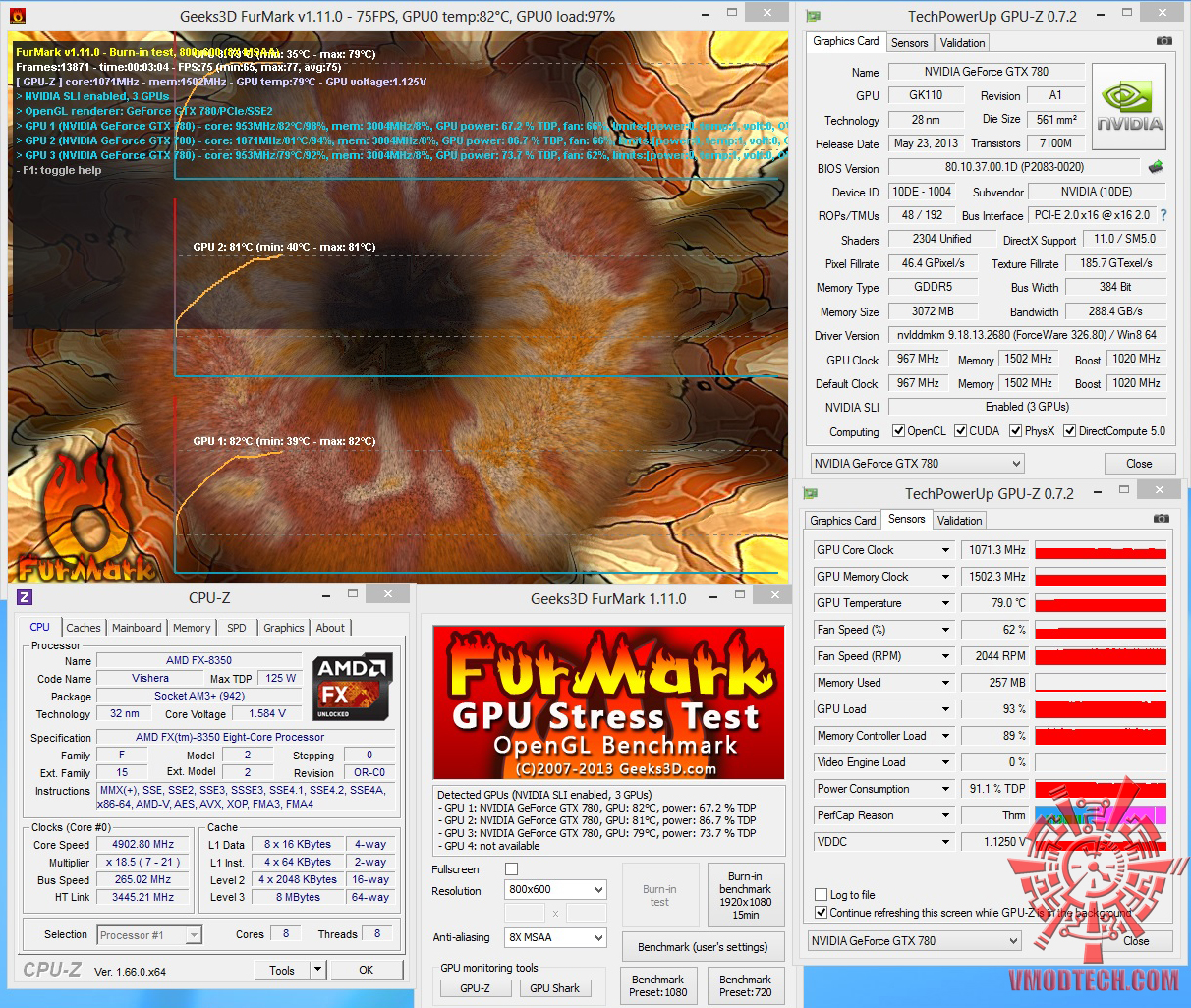Screen dimensions: 1191x1008
Task: Open the GPU selector dropdown in Graphics Card window
Action: click(x=917, y=464)
